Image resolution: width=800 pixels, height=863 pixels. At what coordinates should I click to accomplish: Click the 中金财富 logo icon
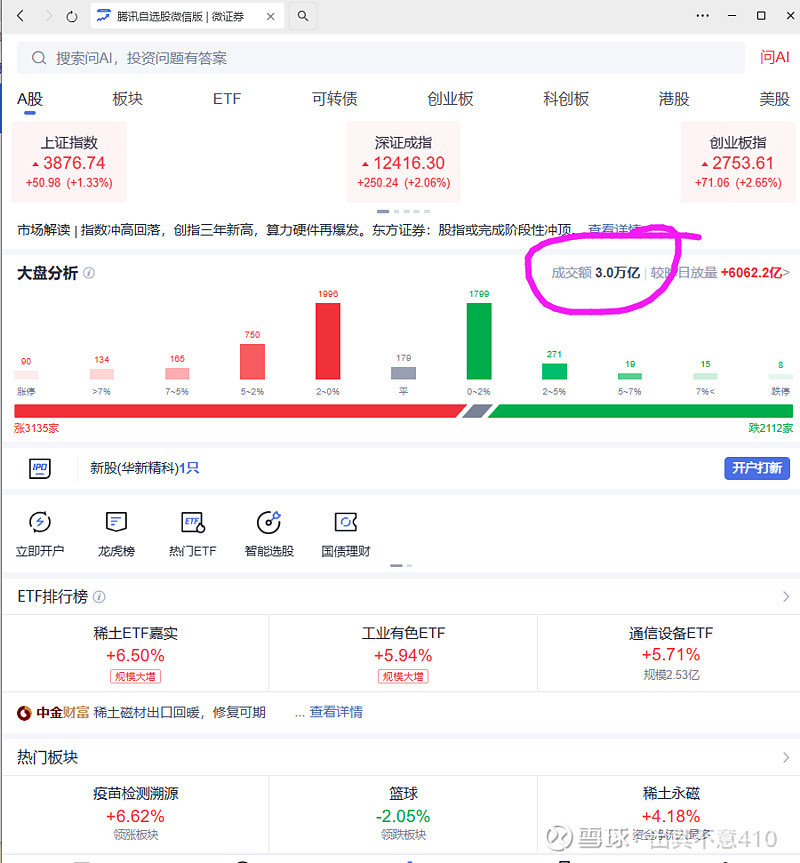coord(24,713)
